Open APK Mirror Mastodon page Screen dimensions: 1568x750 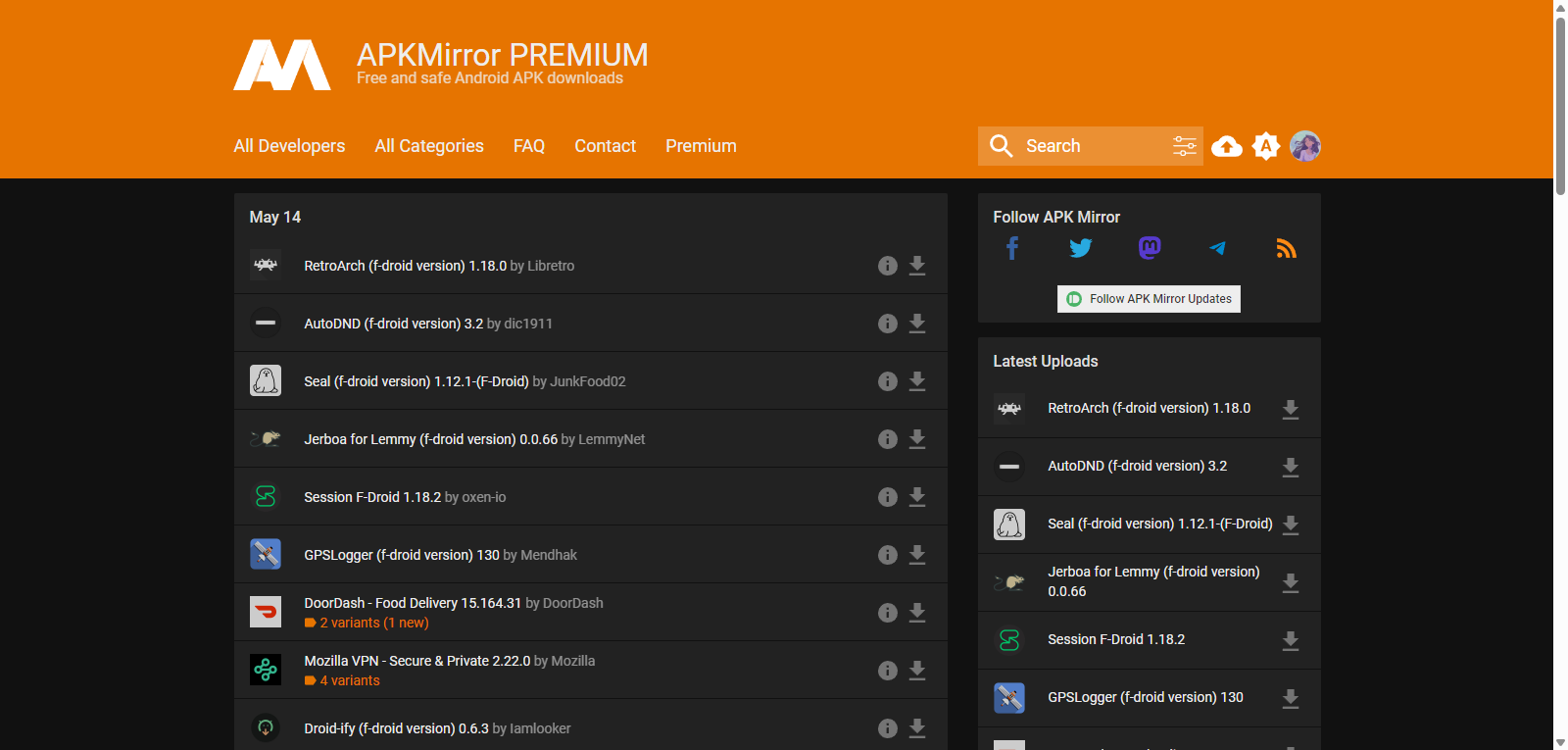point(1150,249)
